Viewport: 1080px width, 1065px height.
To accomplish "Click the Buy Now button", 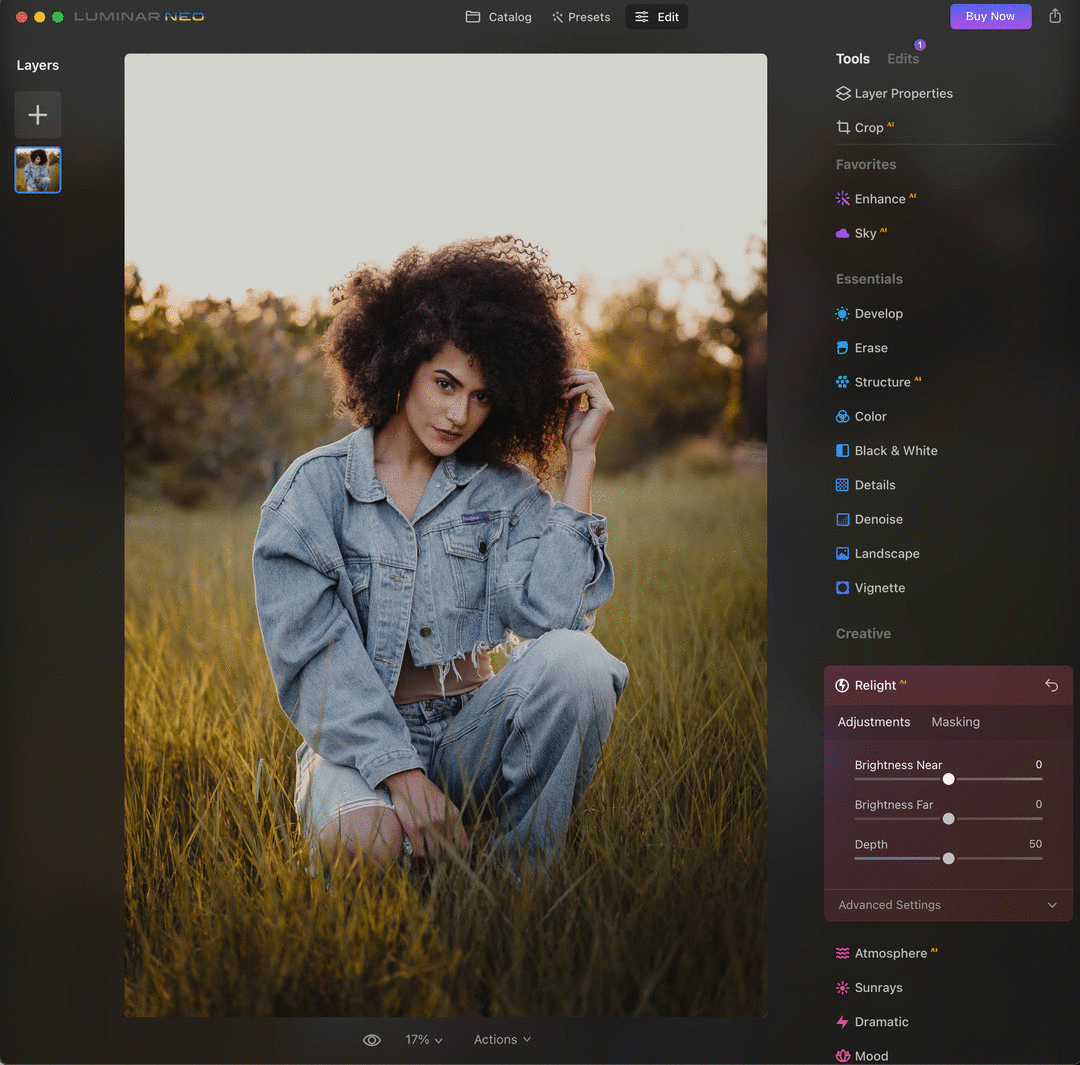I will (x=990, y=16).
